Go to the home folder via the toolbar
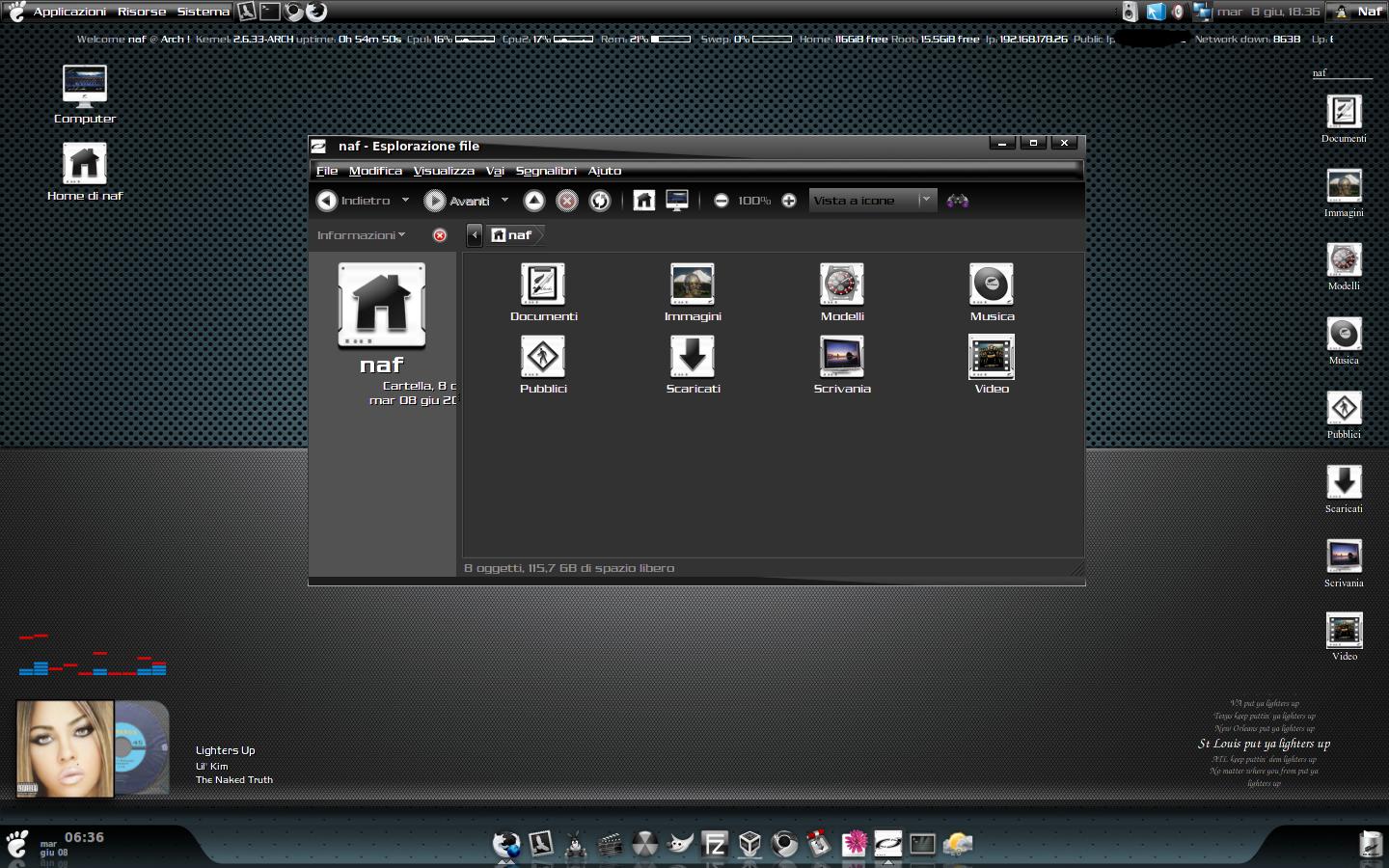Screen dimensions: 1389x868 pyautogui.click(x=644, y=201)
